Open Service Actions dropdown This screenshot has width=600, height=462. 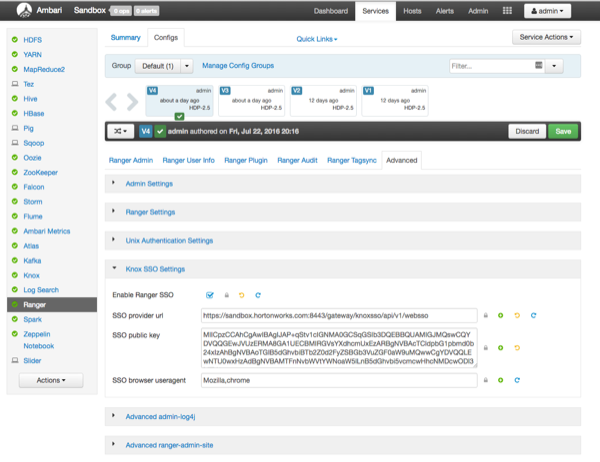pyautogui.click(x=546, y=37)
